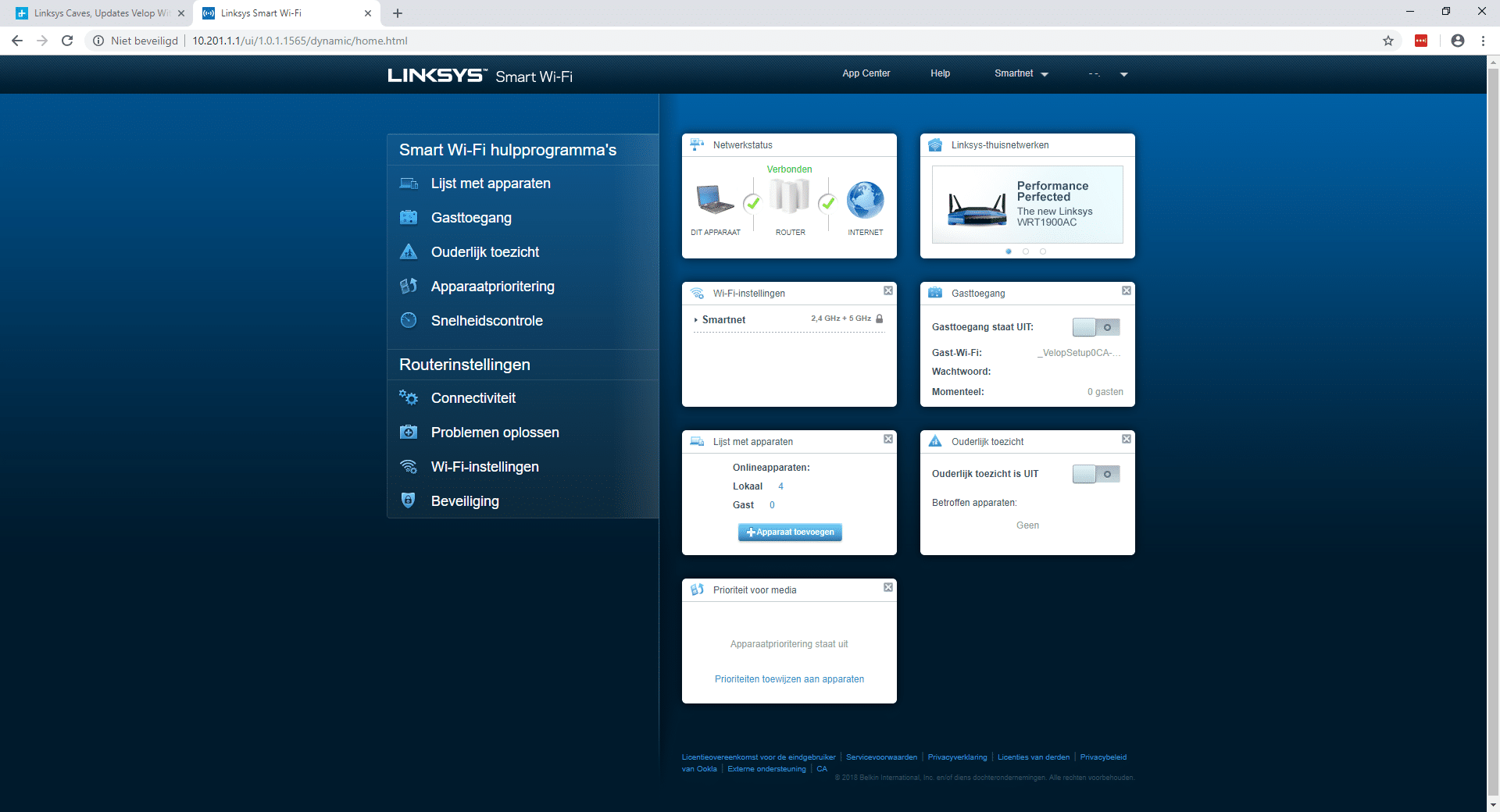Open the Licenties van derden footer link
The width and height of the screenshot is (1500, 812).
(1034, 757)
